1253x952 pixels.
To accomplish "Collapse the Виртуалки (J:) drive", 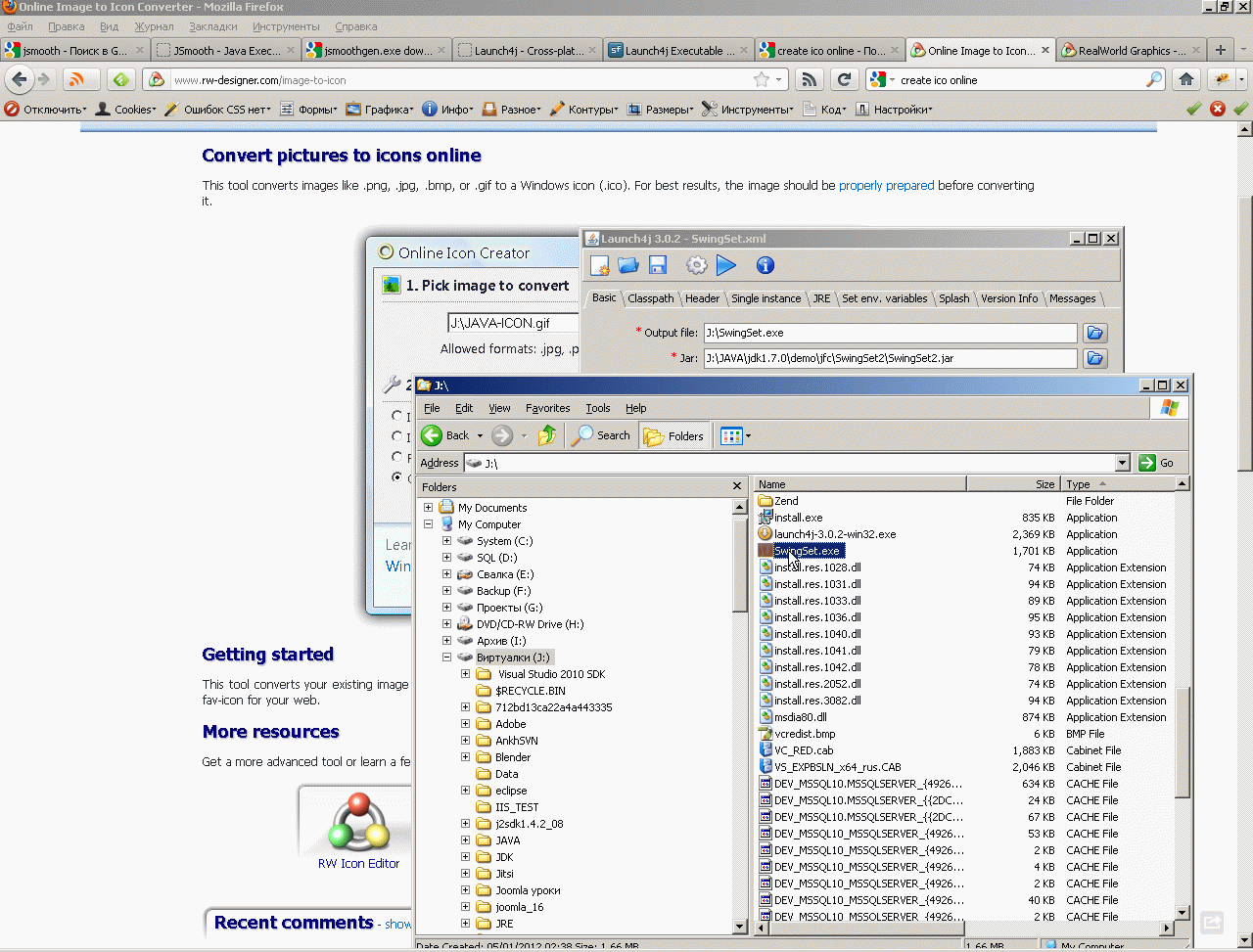I will (x=446, y=657).
